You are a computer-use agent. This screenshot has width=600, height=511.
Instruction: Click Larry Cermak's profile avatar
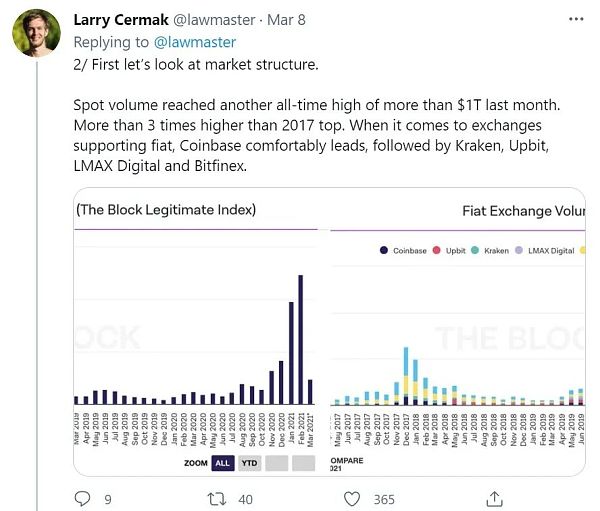[x=35, y=35]
